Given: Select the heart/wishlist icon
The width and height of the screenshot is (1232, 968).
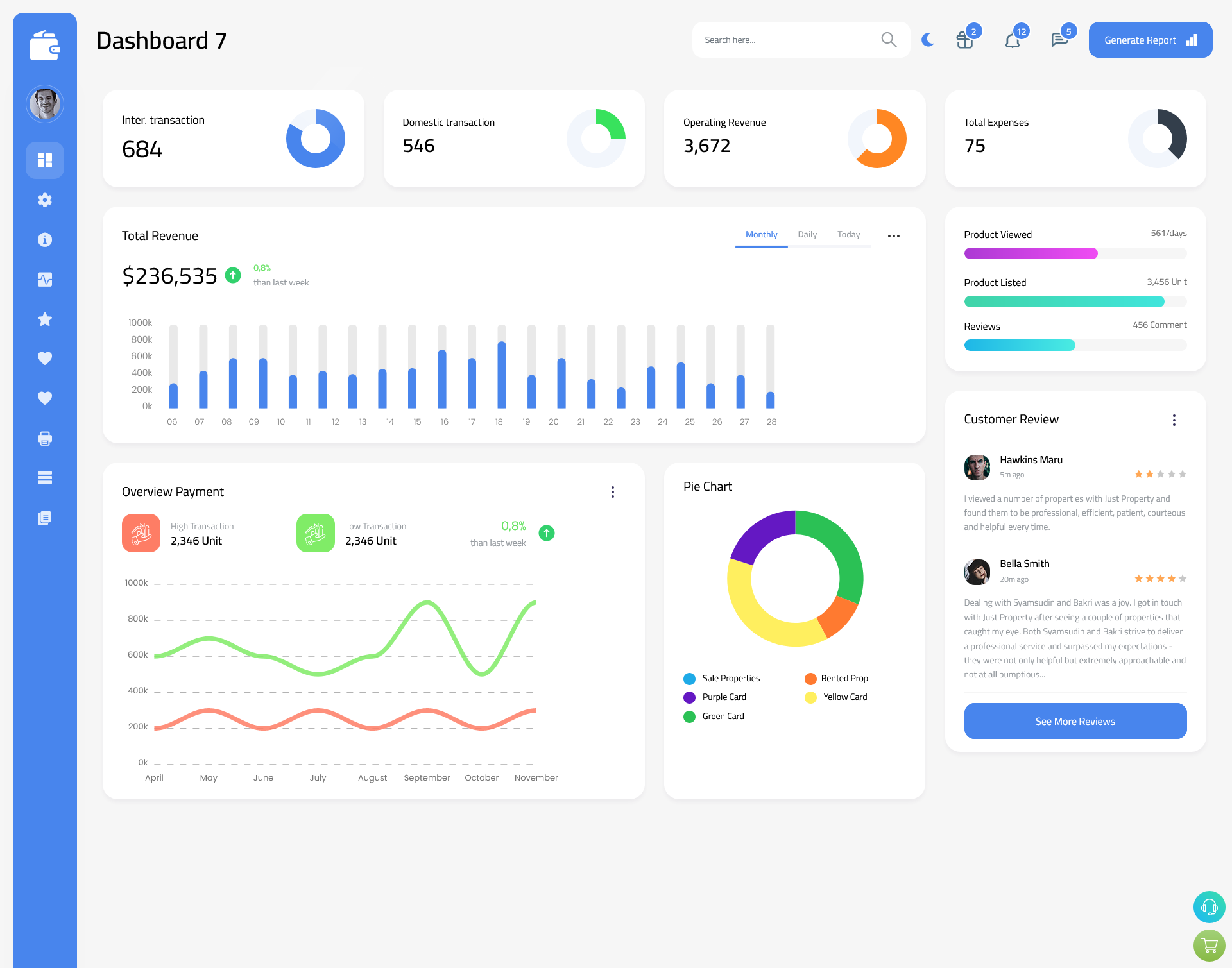Looking at the screenshot, I should click(x=44, y=358).
